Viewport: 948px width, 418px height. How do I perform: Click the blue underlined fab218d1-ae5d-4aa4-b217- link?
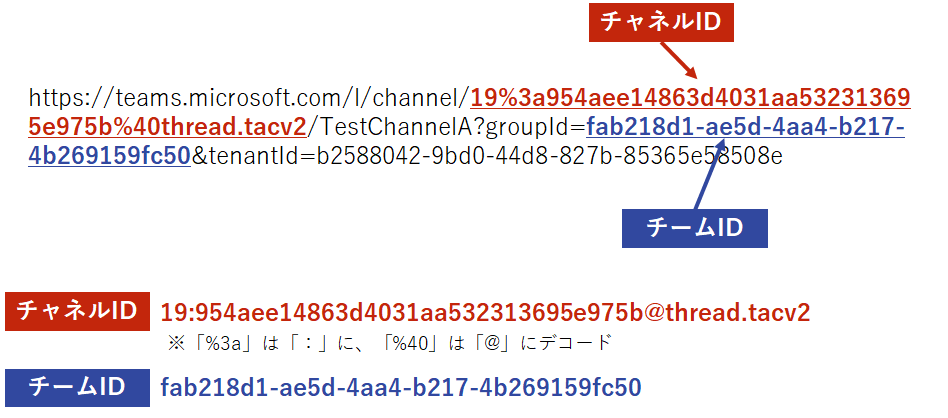(746, 128)
